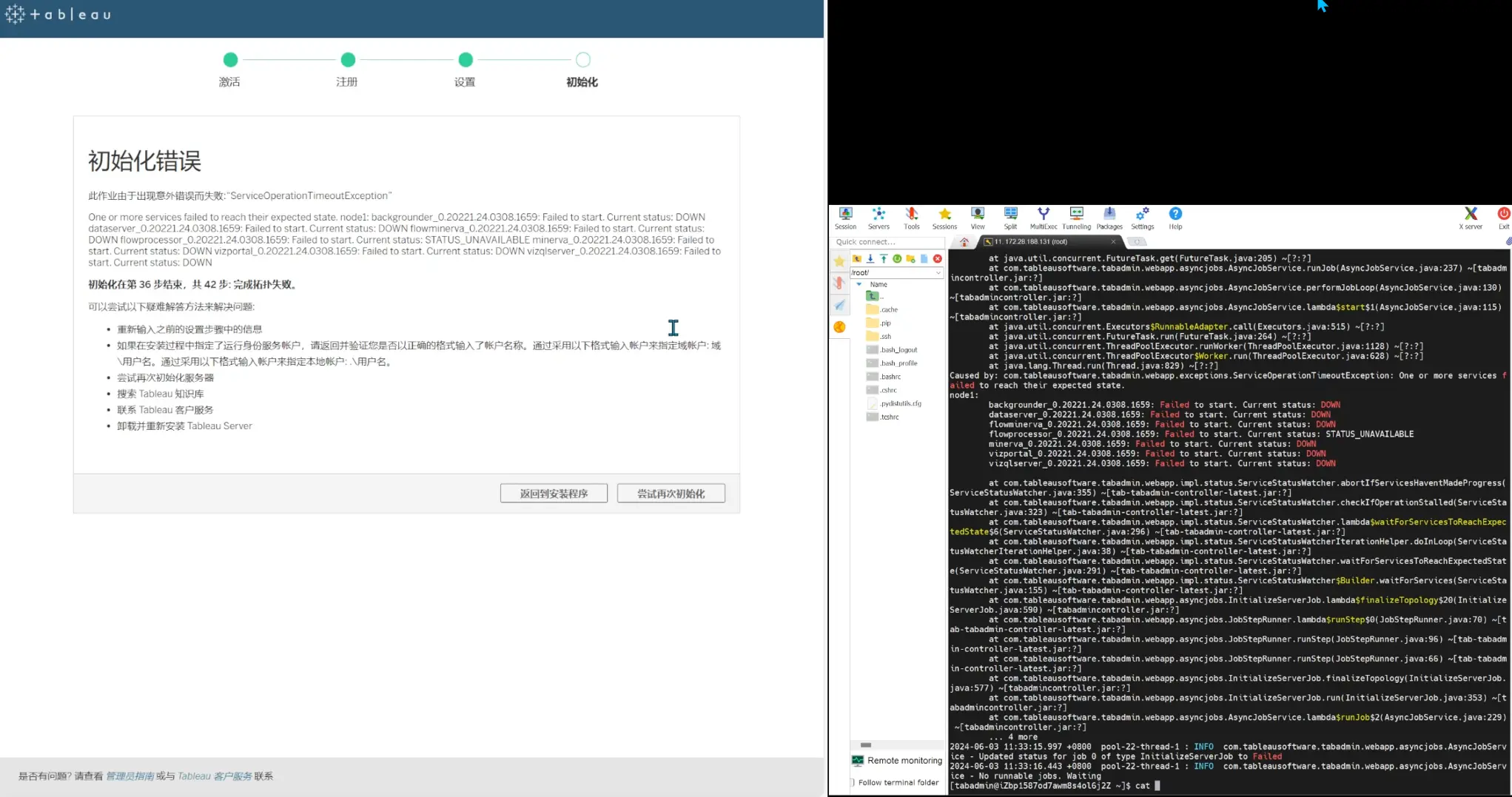Click the 激活 step indicator
1512x797 pixels.
(230, 60)
